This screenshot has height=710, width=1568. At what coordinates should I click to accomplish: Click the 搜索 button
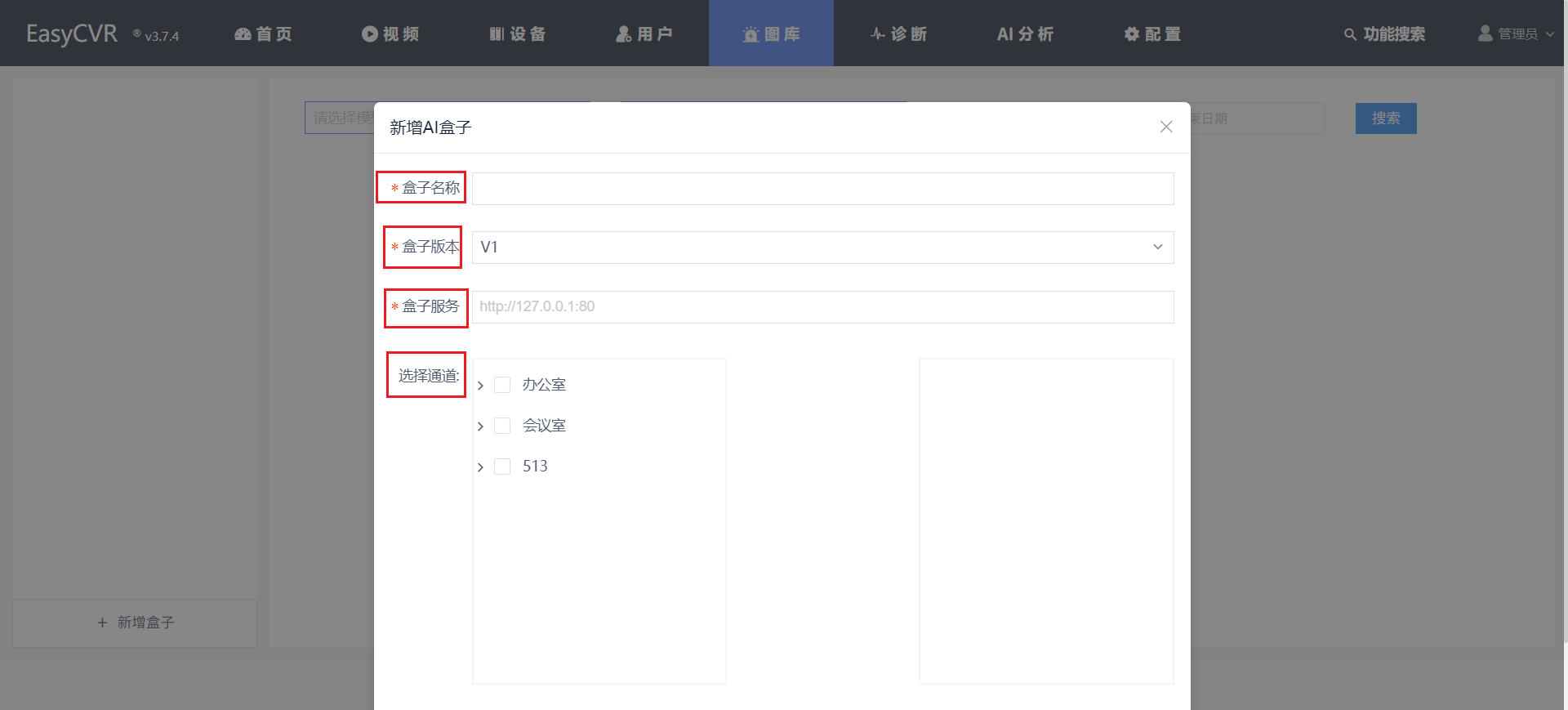pos(1385,118)
